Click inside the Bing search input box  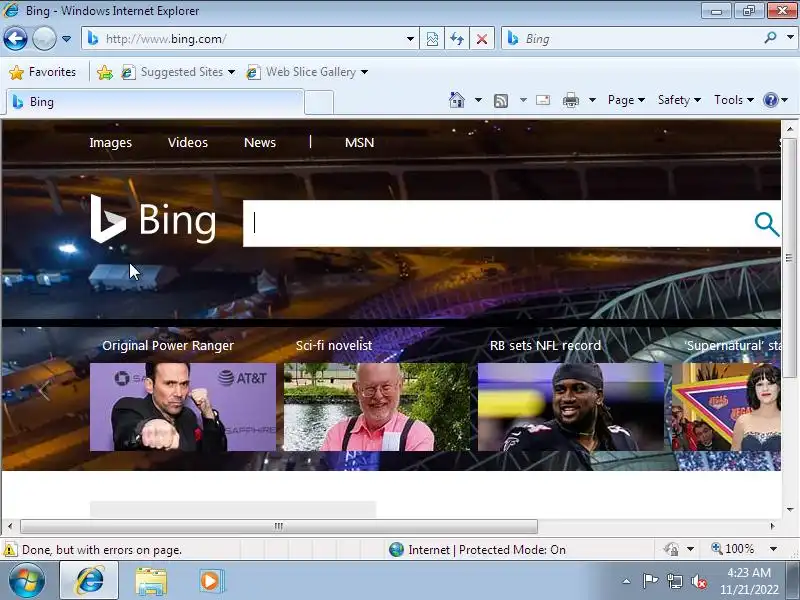click(495, 223)
